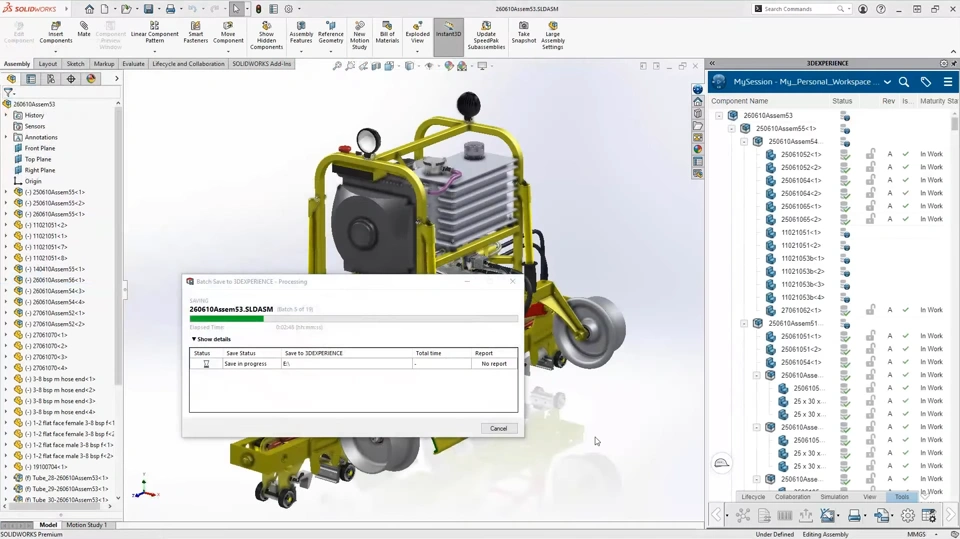Click the Home icon in task pane strip

[x=697, y=102]
